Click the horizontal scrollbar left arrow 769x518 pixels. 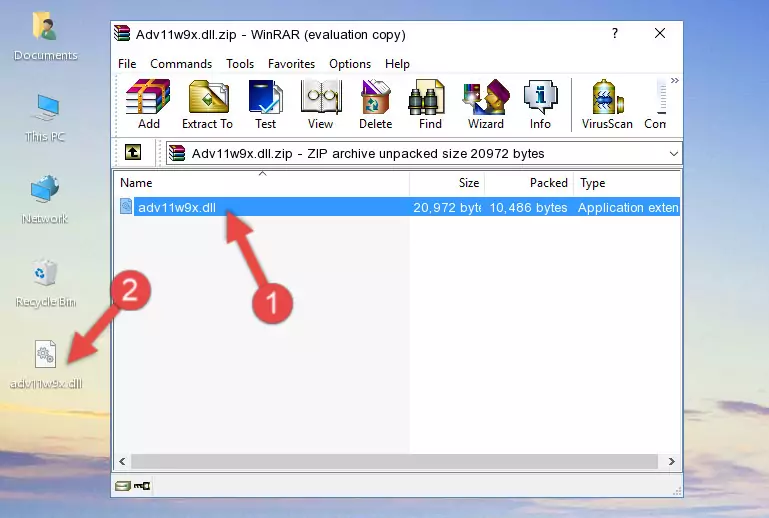(123, 461)
